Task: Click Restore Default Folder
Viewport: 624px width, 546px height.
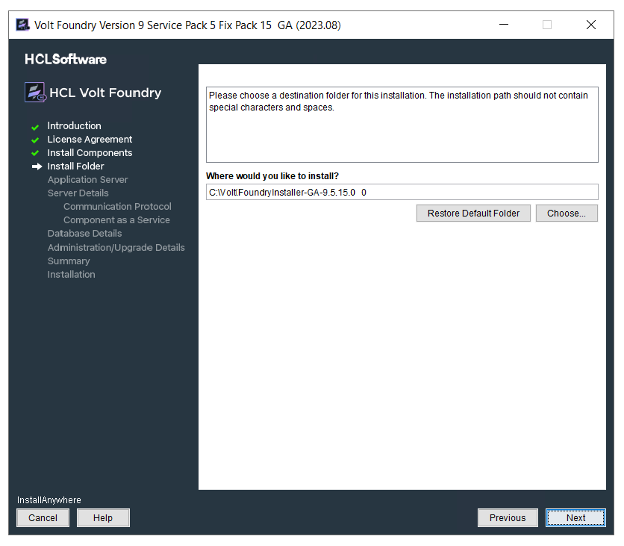Action: coord(473,213)
